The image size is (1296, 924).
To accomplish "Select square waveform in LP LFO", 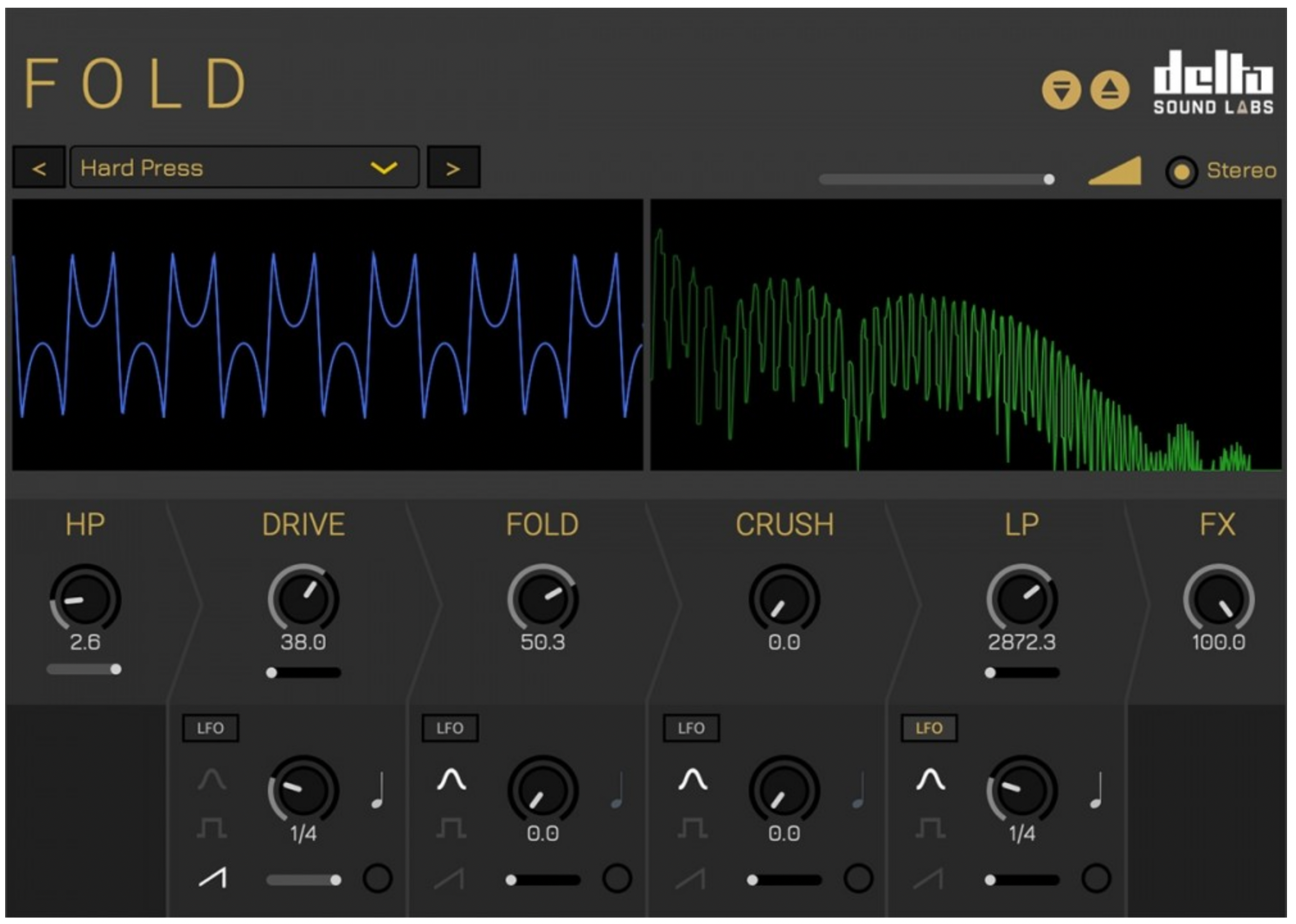I will [x=930, y=827].
